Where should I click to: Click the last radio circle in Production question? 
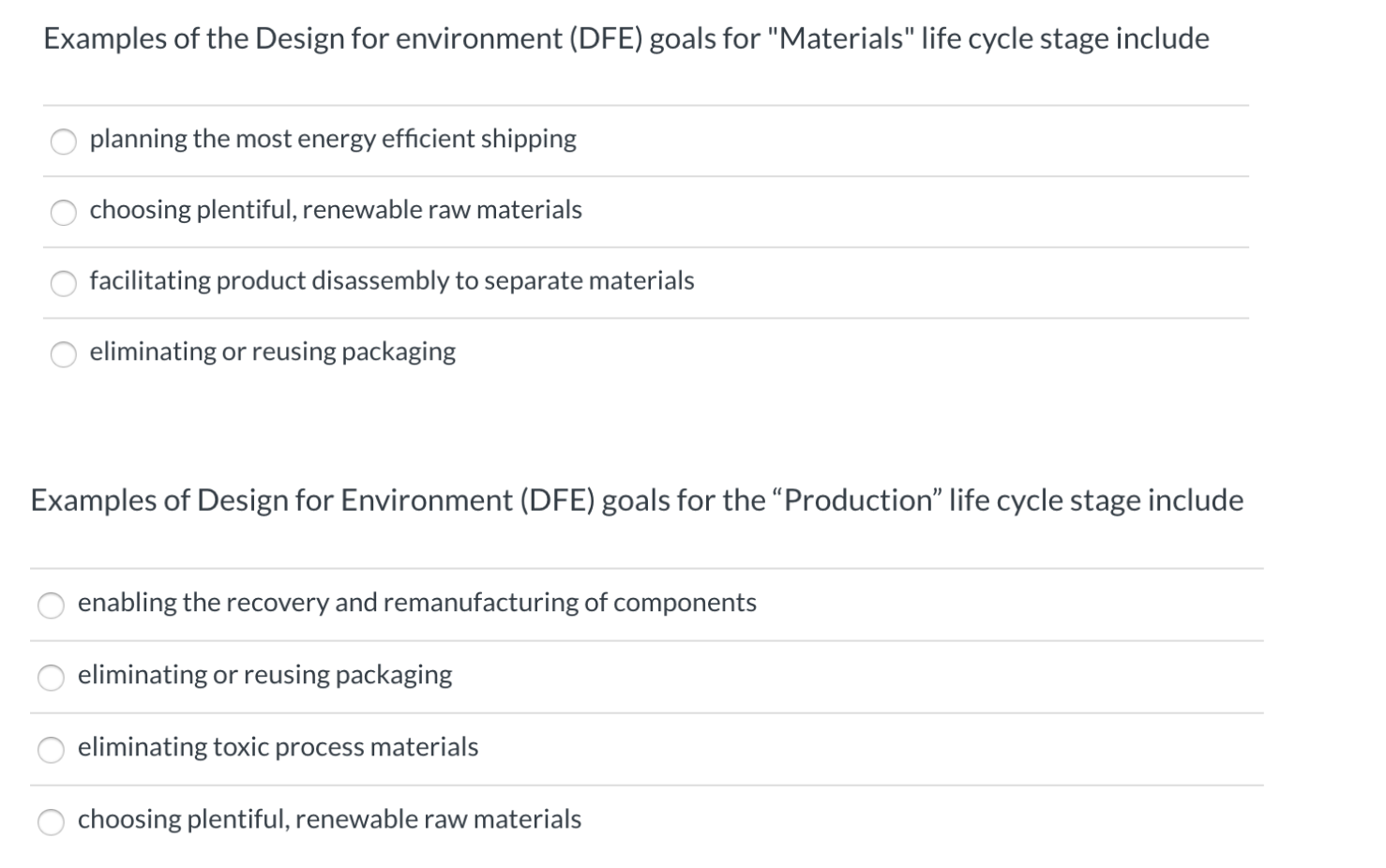click(x=52, y=821)
